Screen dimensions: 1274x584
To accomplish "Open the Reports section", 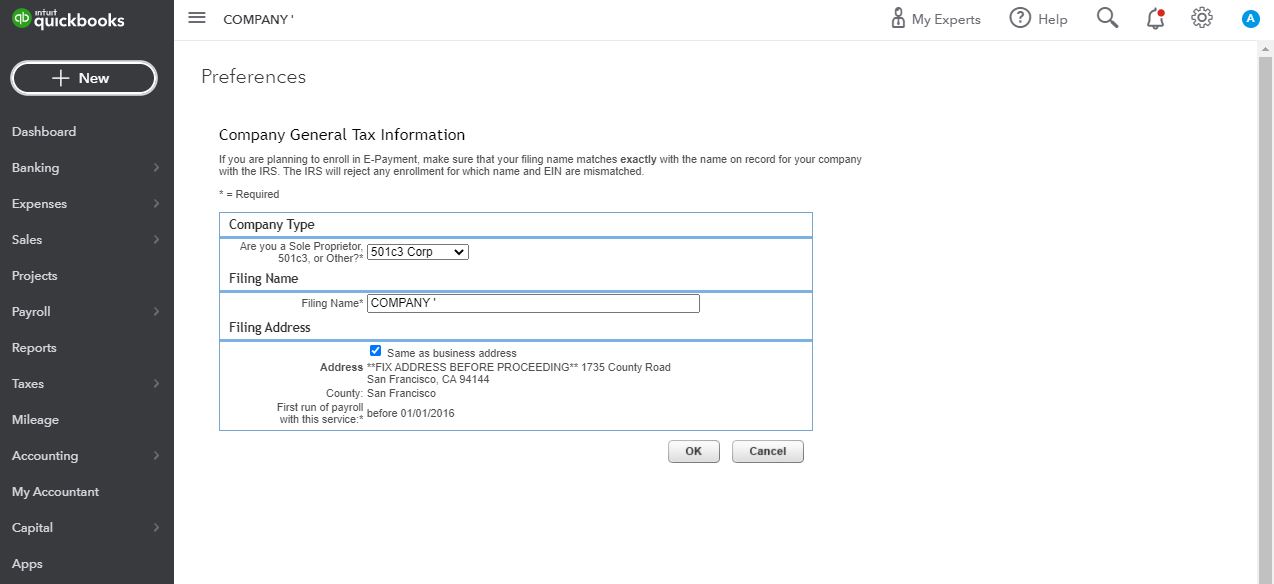I will tap(34, 347).
